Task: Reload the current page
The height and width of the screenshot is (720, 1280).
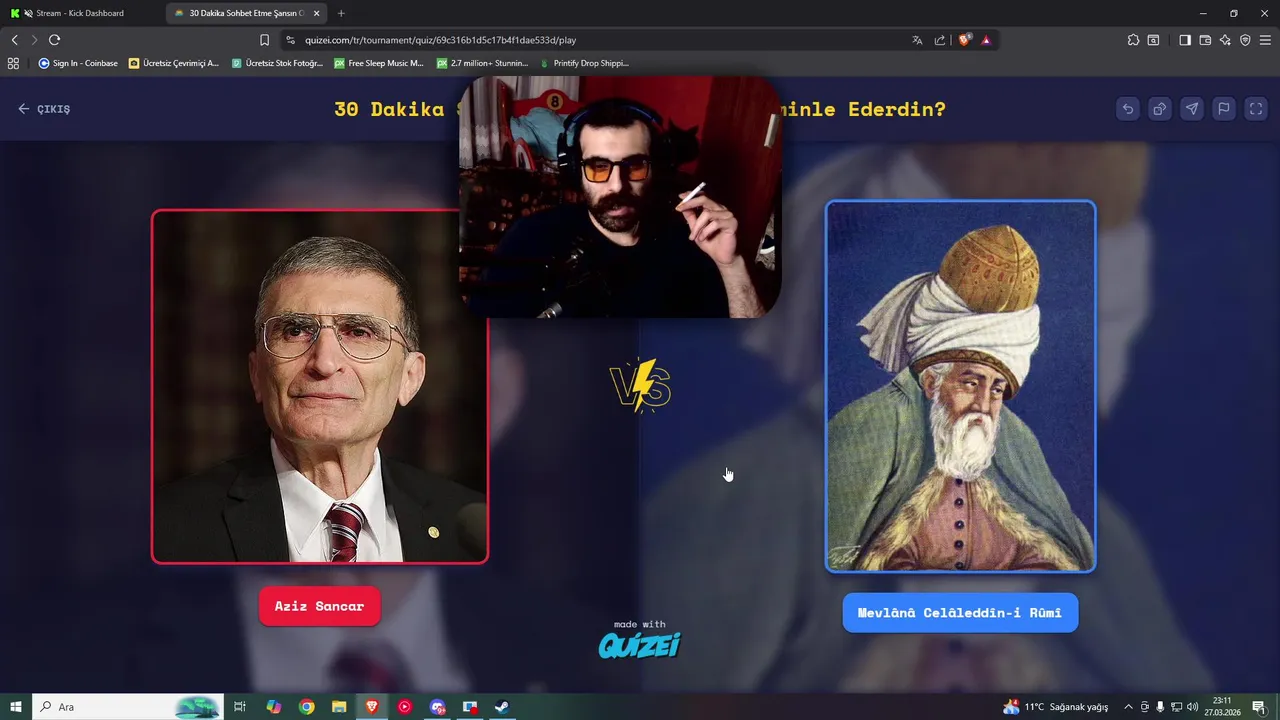Action: (x=54, y=40)
